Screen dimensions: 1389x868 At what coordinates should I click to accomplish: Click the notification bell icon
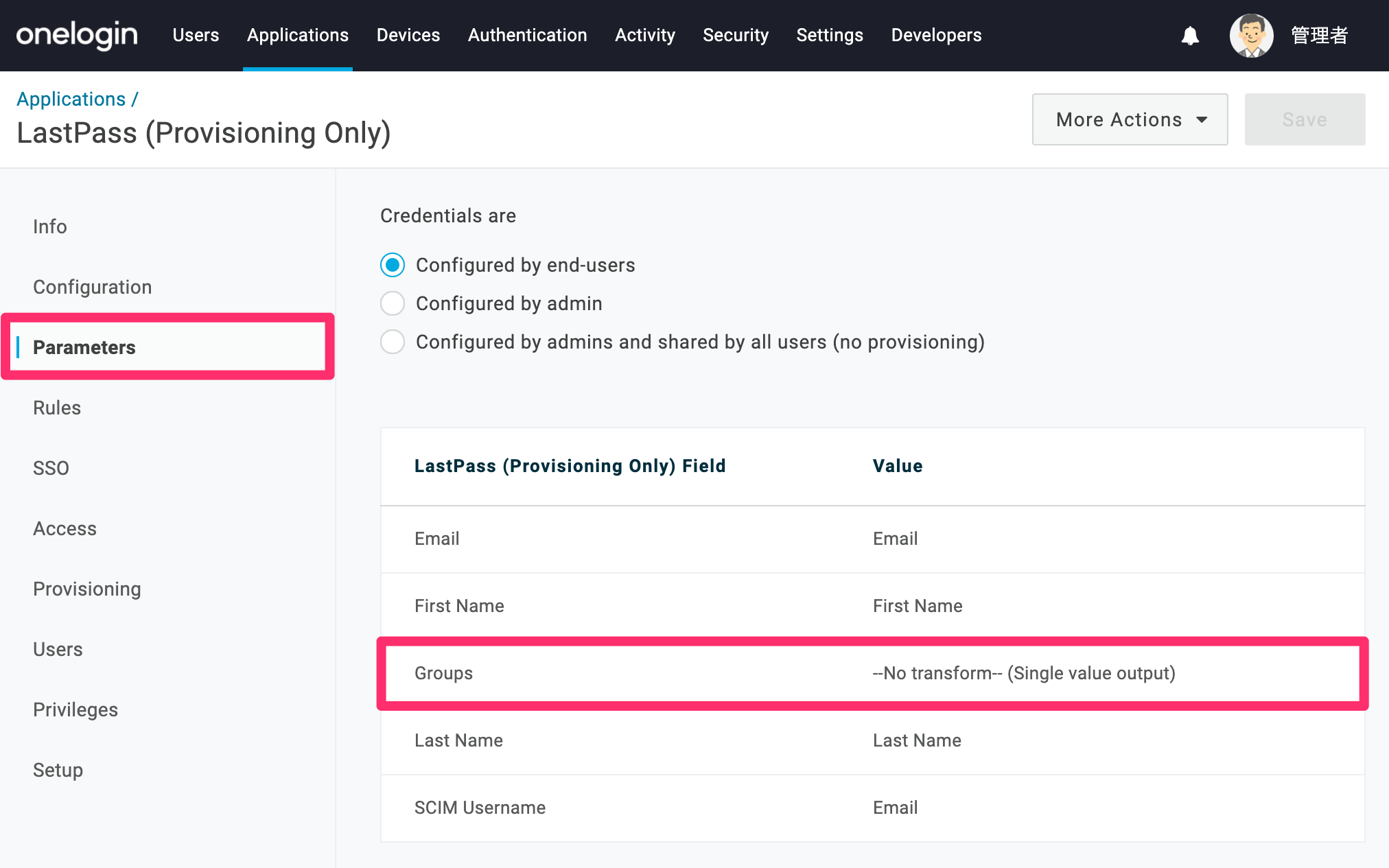pos(1190,36)
